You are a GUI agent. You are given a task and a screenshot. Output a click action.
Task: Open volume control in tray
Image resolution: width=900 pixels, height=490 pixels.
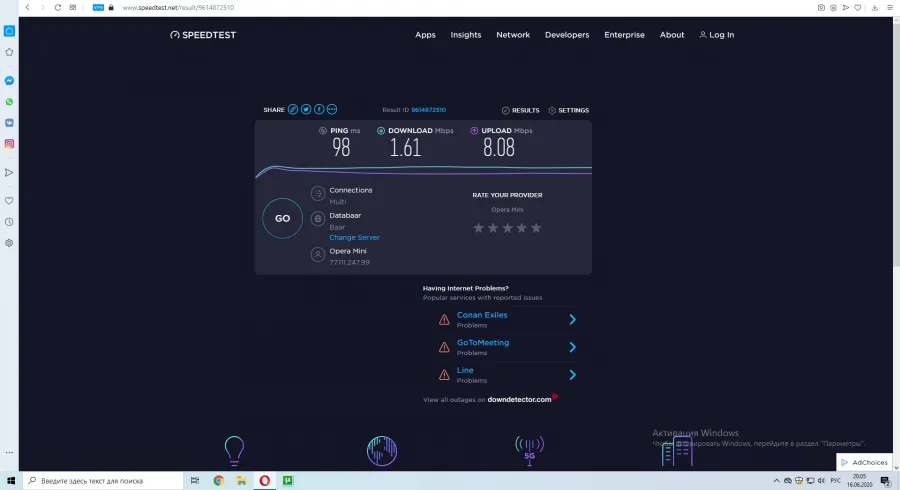click(x=821, y=481)
